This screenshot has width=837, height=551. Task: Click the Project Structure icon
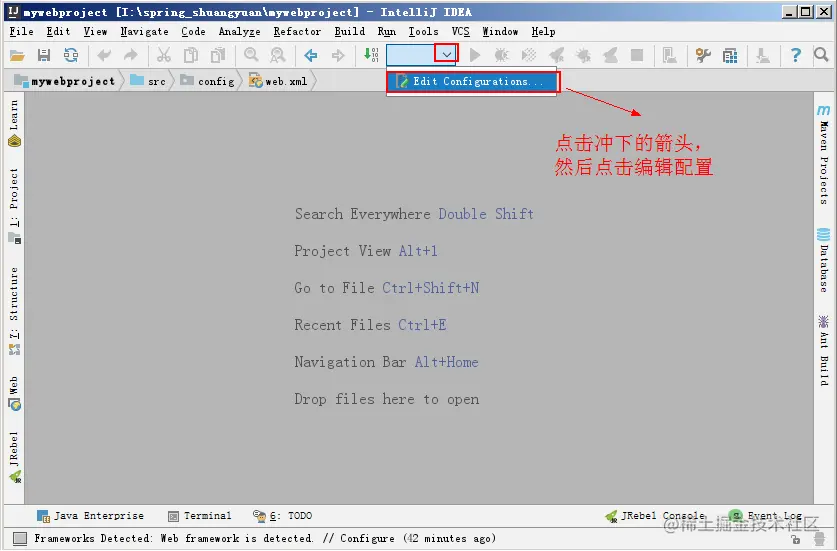click(x=669, y=55)
